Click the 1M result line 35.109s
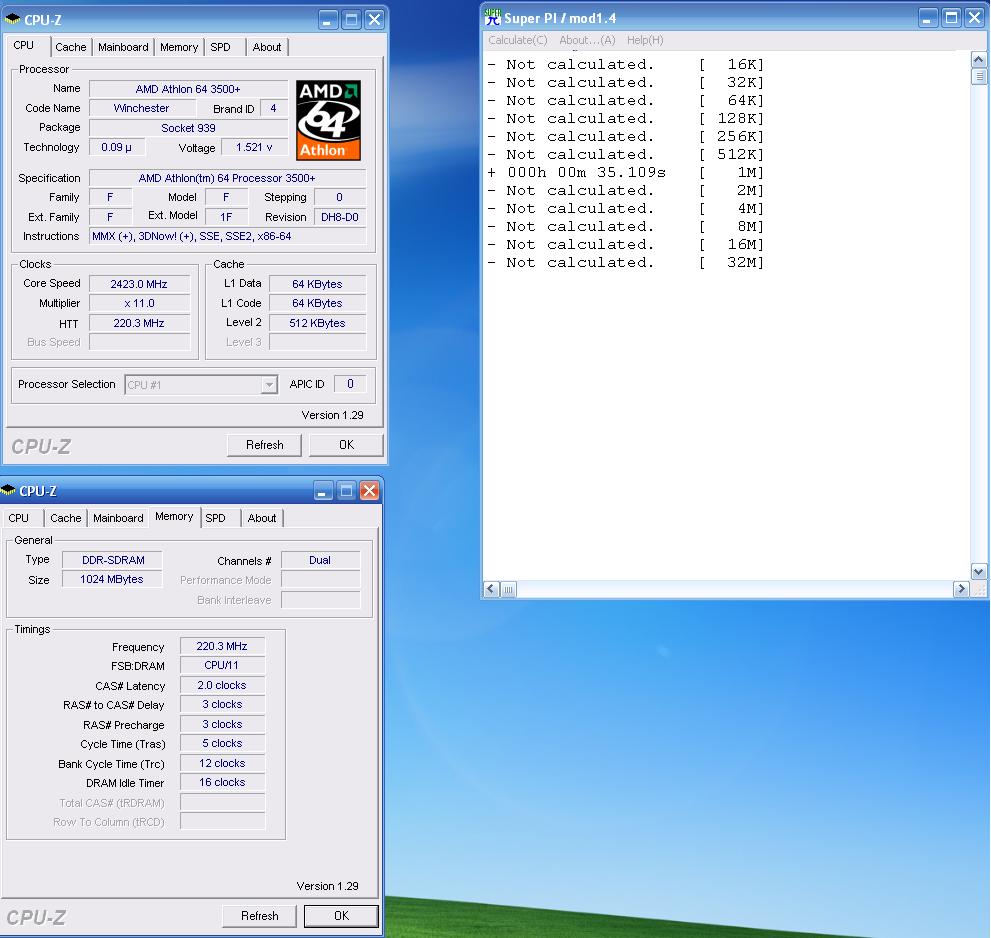The image size is (991, 938). point(626,173)
